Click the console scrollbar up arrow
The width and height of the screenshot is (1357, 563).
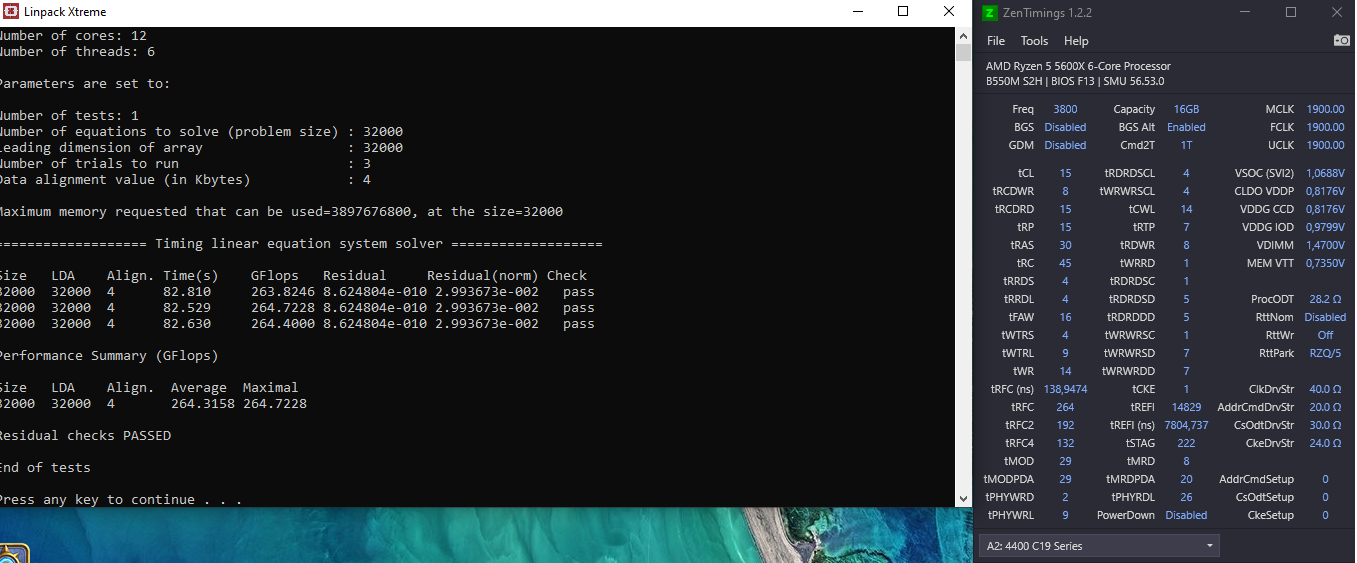tap(964, 34)
